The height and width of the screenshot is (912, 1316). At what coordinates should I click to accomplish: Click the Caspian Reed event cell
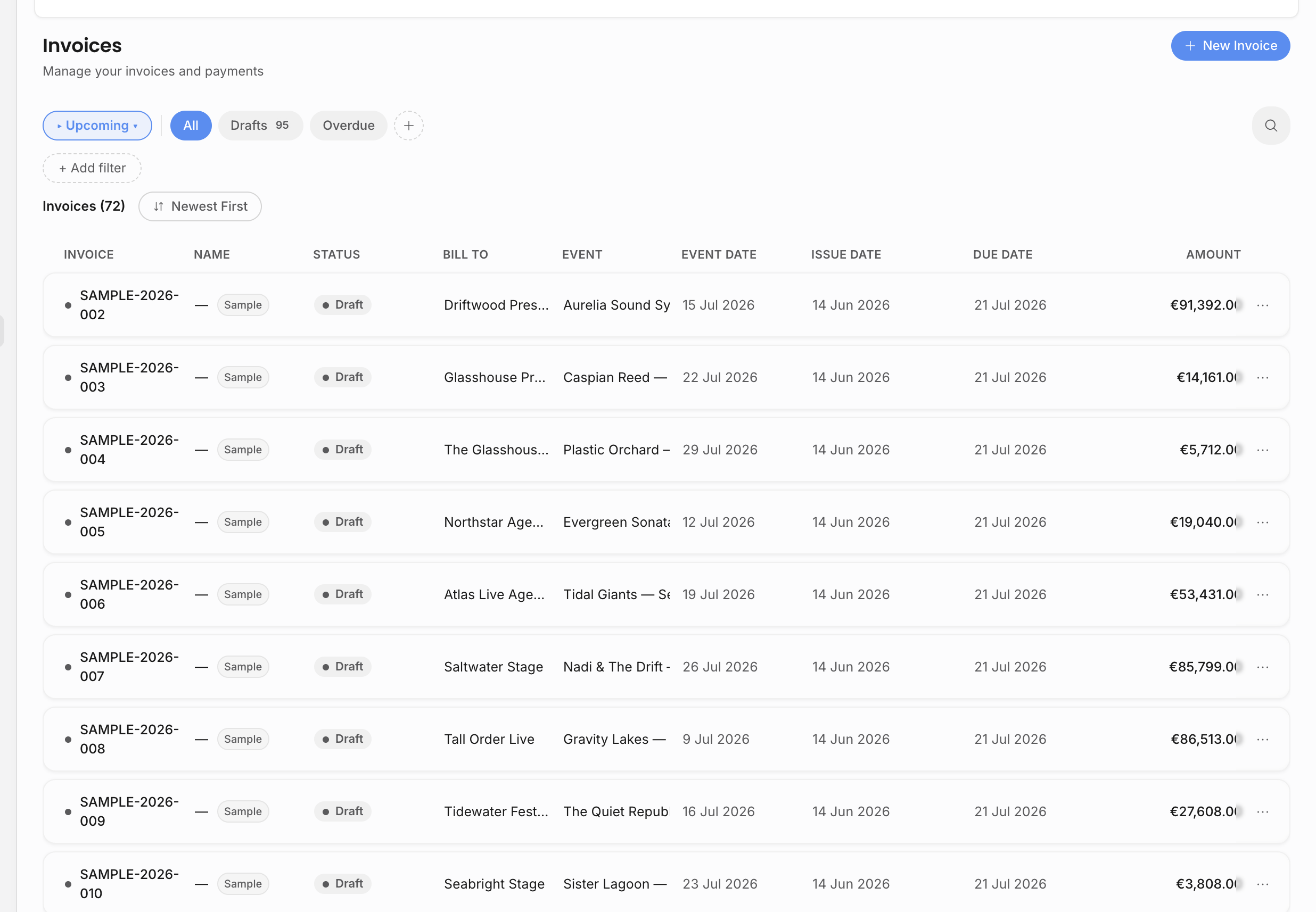click(615, 378)
